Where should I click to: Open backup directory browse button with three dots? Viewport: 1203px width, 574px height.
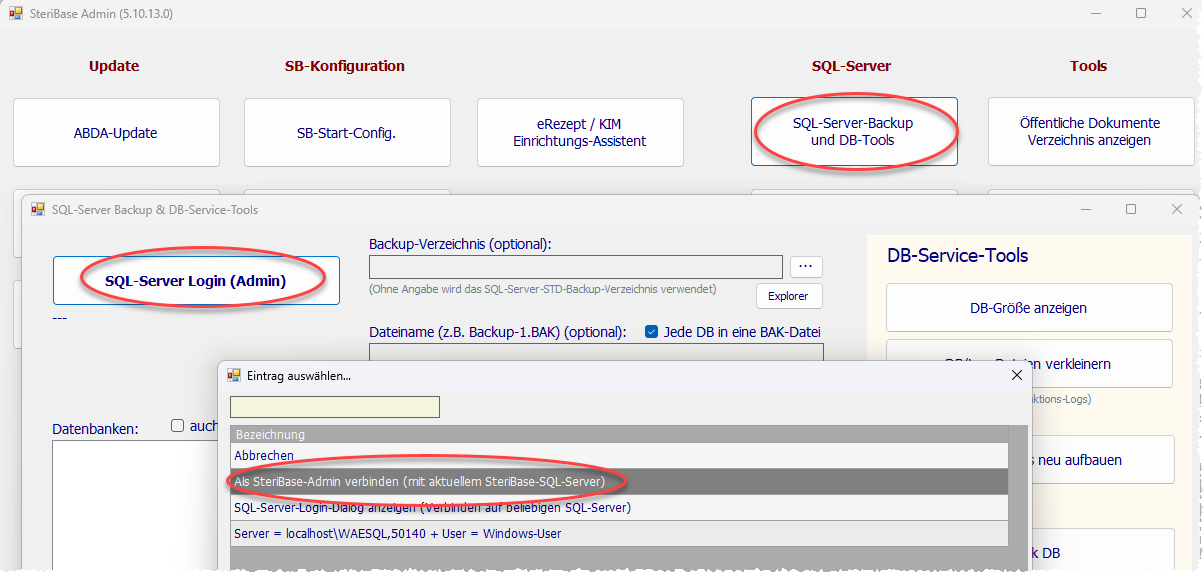coord(806,266)
